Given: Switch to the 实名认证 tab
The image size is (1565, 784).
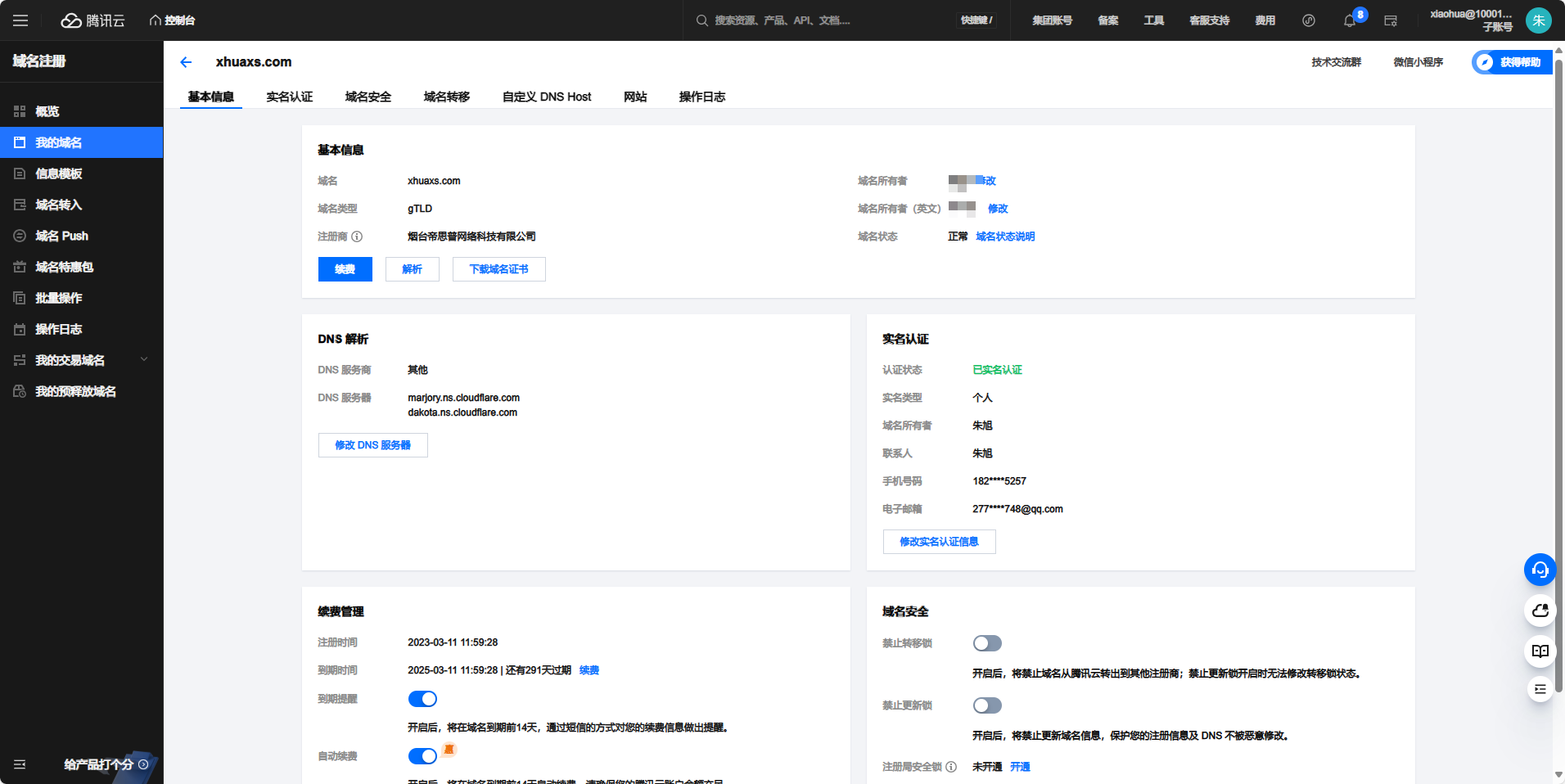Looking at the screenshot, I should tap(290, 97).
